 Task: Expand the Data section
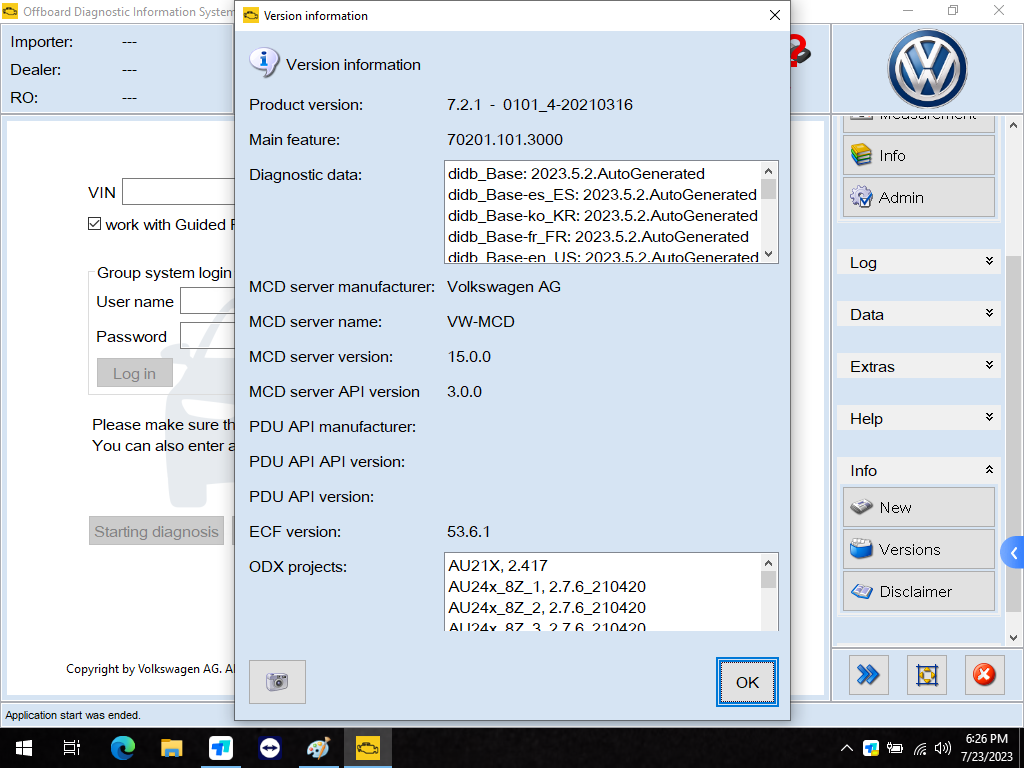click(x=918, y=314)
